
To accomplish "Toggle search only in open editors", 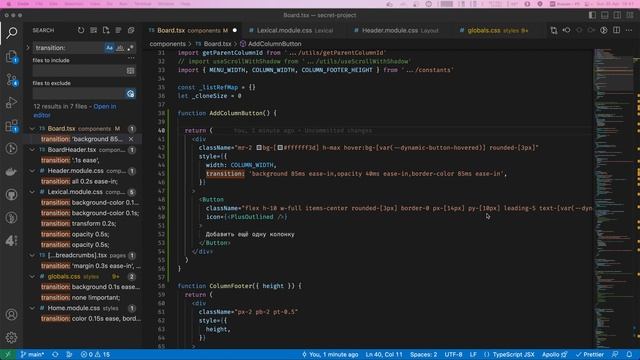I will pos(130,71).
